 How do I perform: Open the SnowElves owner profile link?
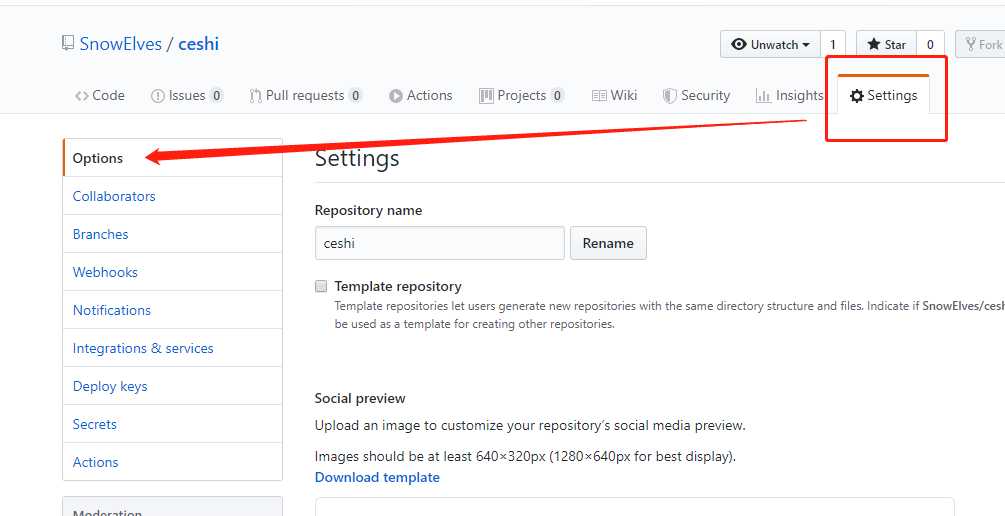click(120, 44)
